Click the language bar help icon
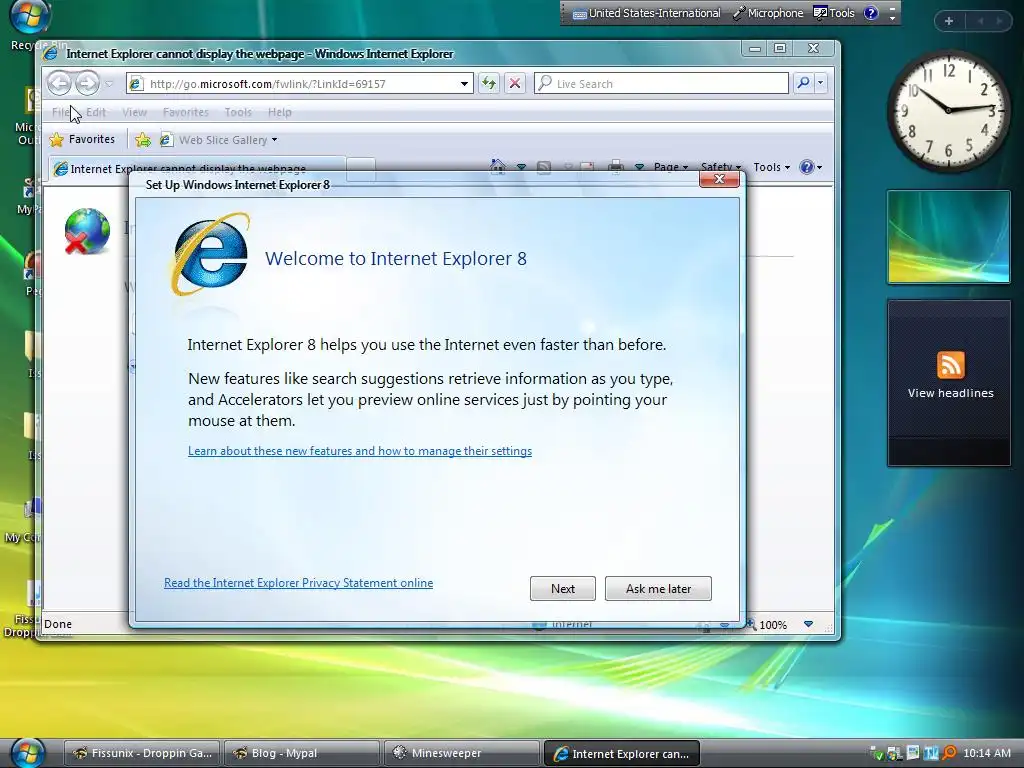Image resolution: width=1024 pixels, height=768 pixels. tap(871, 13)
